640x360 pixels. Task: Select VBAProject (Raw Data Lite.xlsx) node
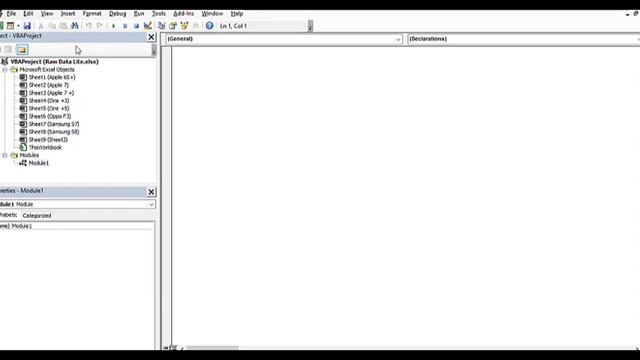pos(54,62)
